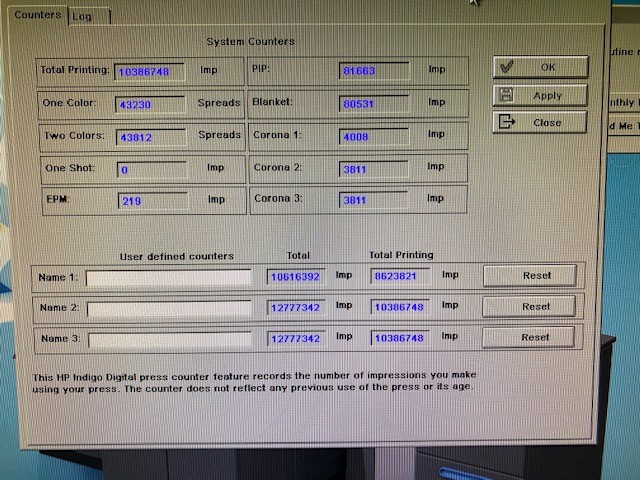Select the Corona 1 counter field
Viewport: 640px width, 480px height.
click(373, 136)
